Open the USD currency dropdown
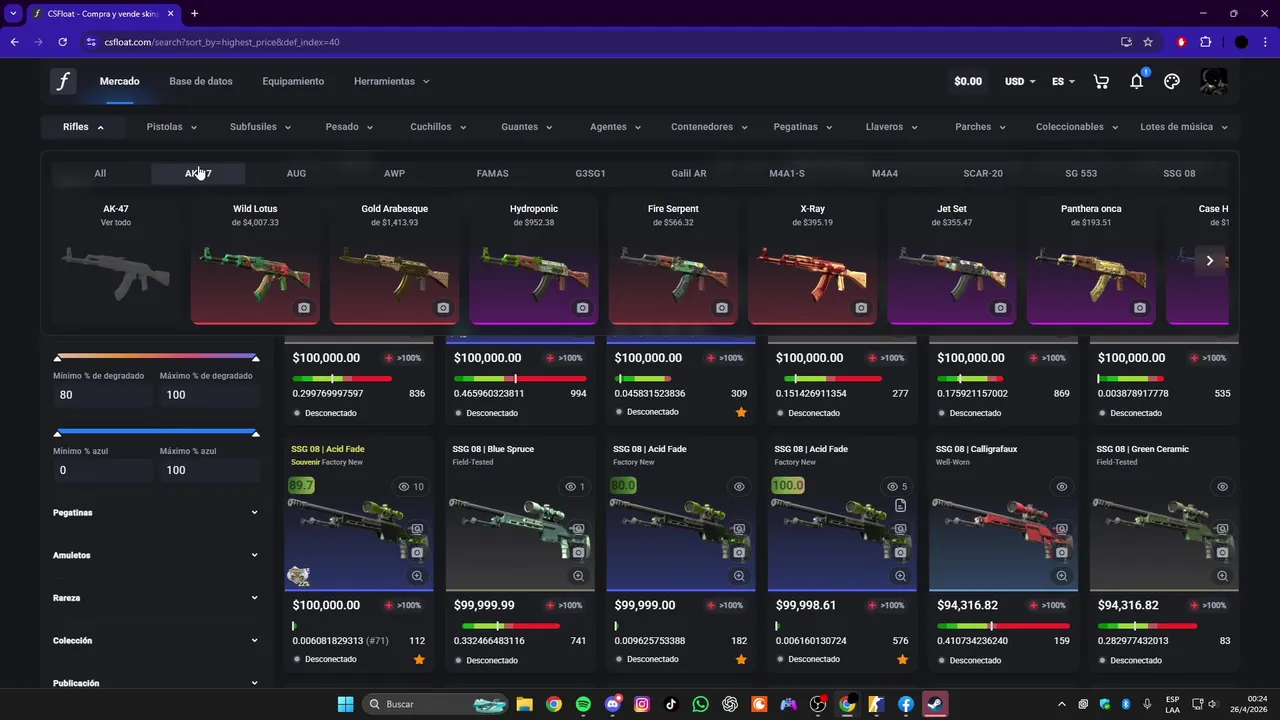The width and height of the screenshot is (1280, 720). [1020, 82]
